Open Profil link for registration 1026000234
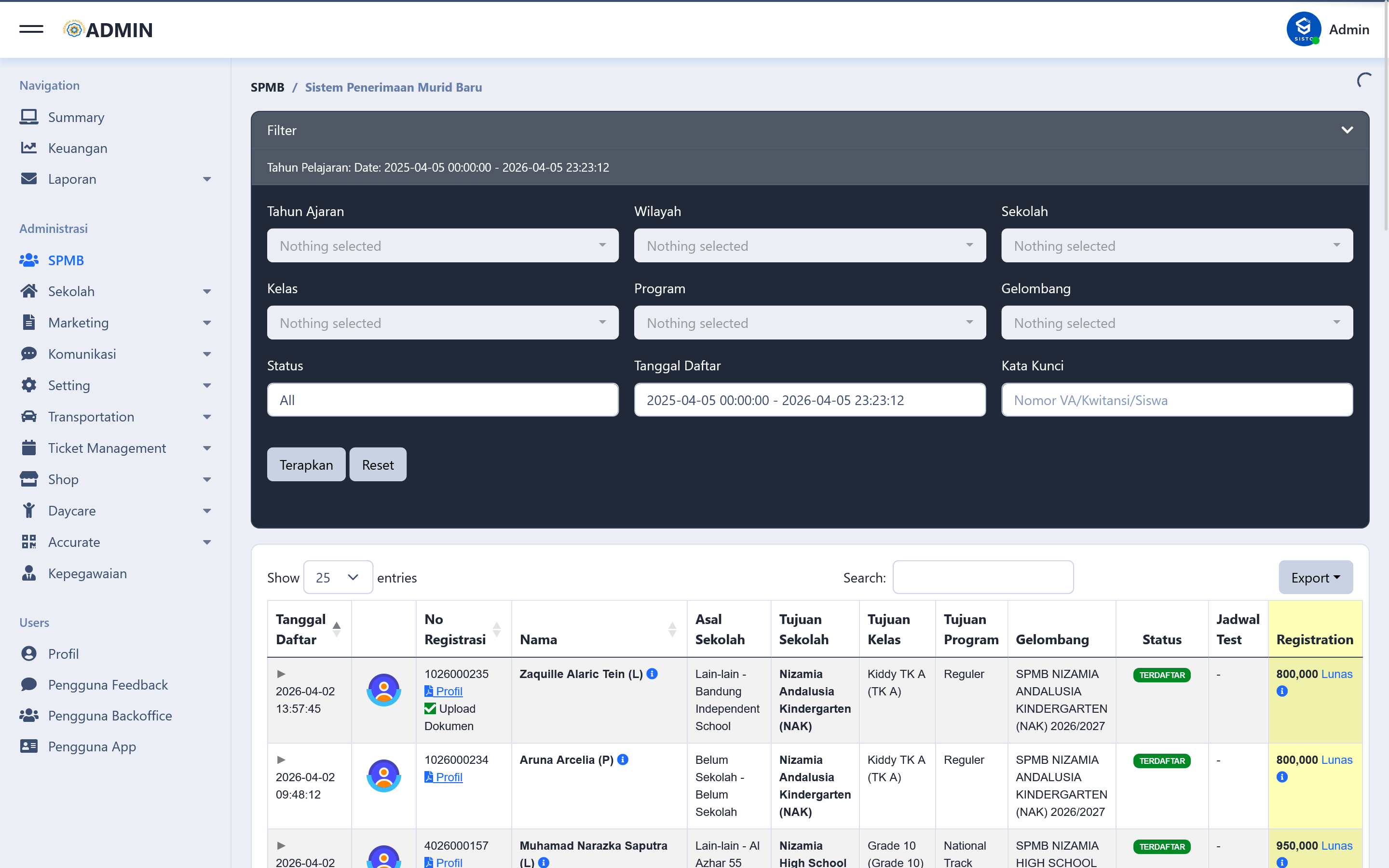 point(444,777)
